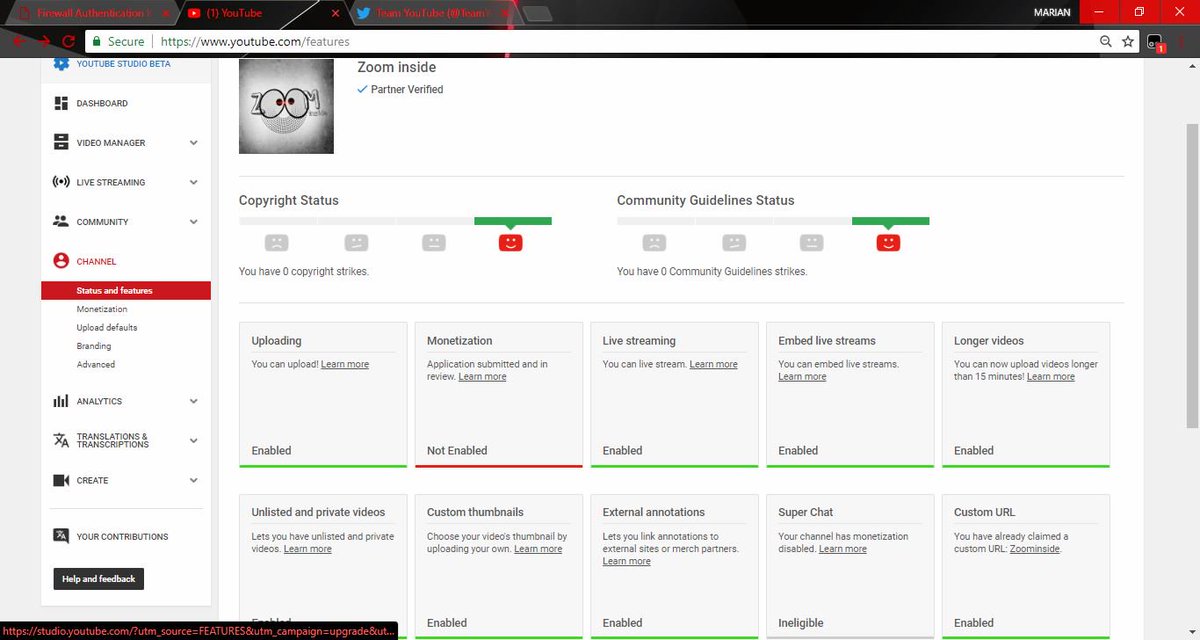The height and width of the screenshot is (640, 1200).
Task: Click the Analytics bar chart icon
Action: pos(61,401)
